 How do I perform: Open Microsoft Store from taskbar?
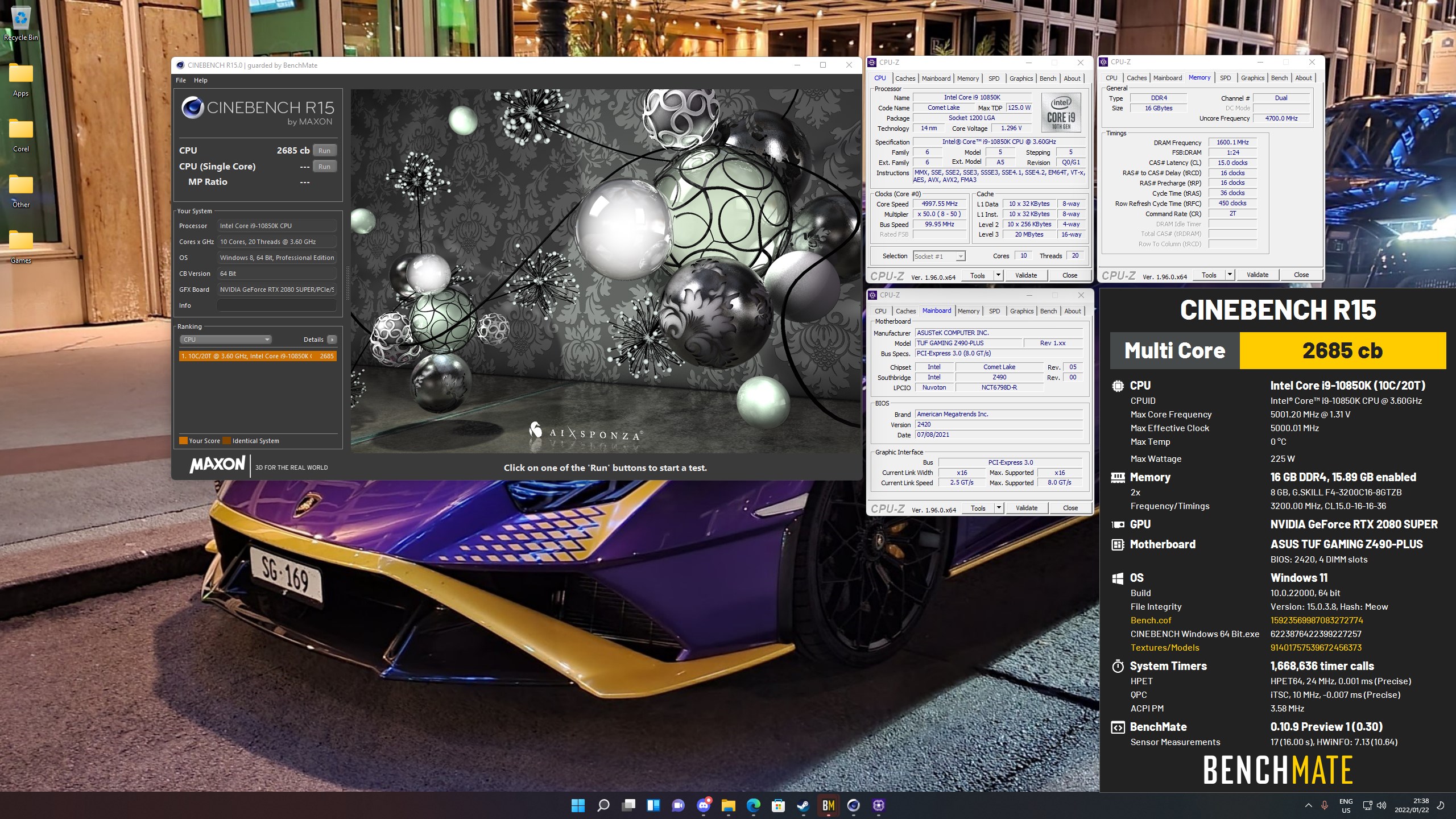(x=778, y=805)
